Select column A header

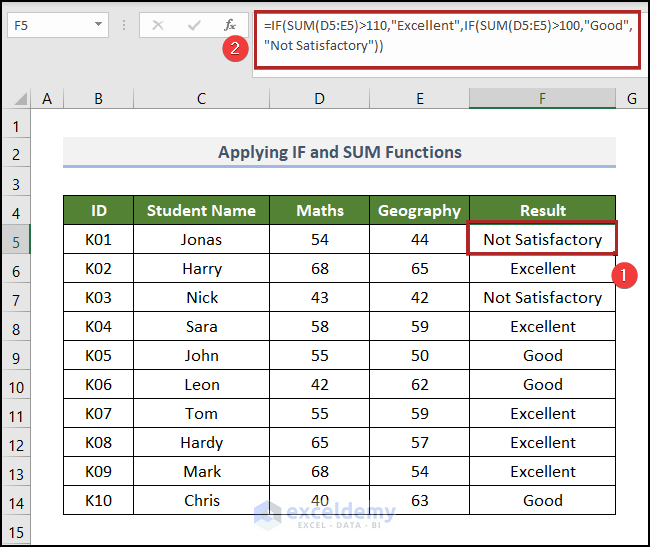point(47,99)
